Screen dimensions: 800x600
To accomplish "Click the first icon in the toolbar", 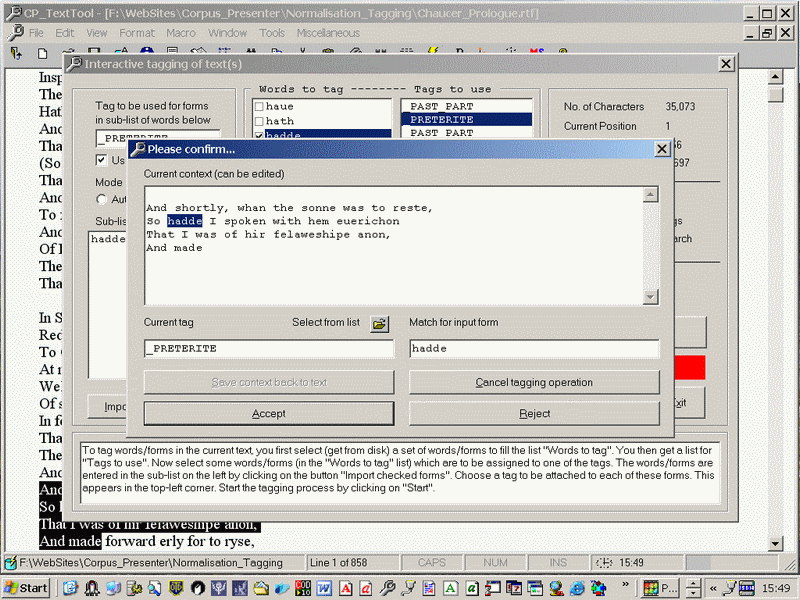I will coord(16,54).
